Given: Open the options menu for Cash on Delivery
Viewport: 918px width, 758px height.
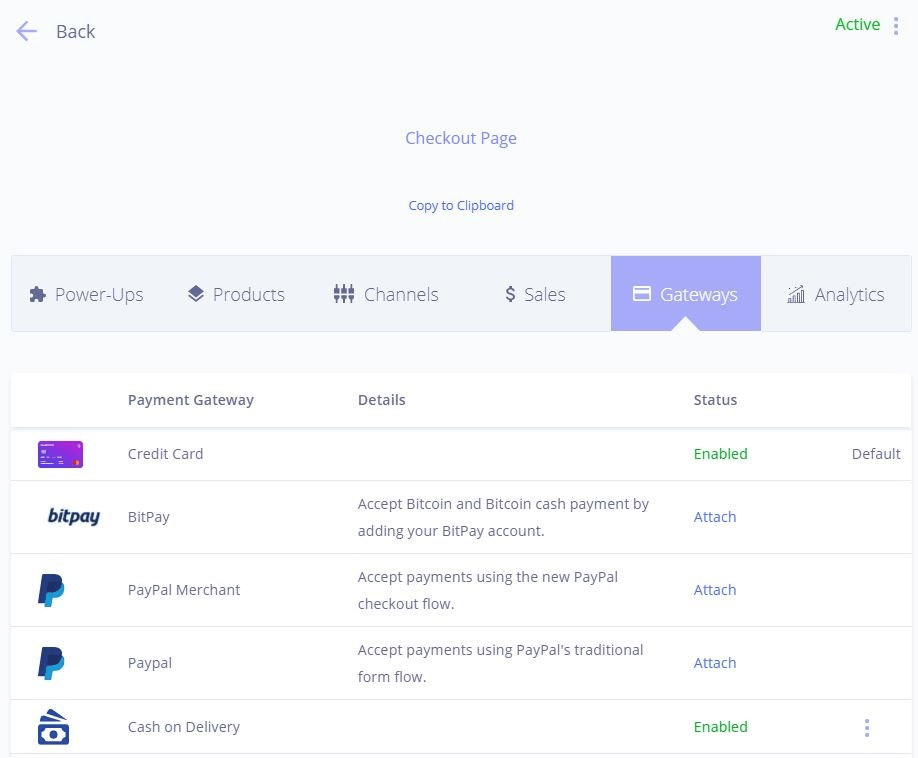Looking at the screenshot, I should click(866, 727).
